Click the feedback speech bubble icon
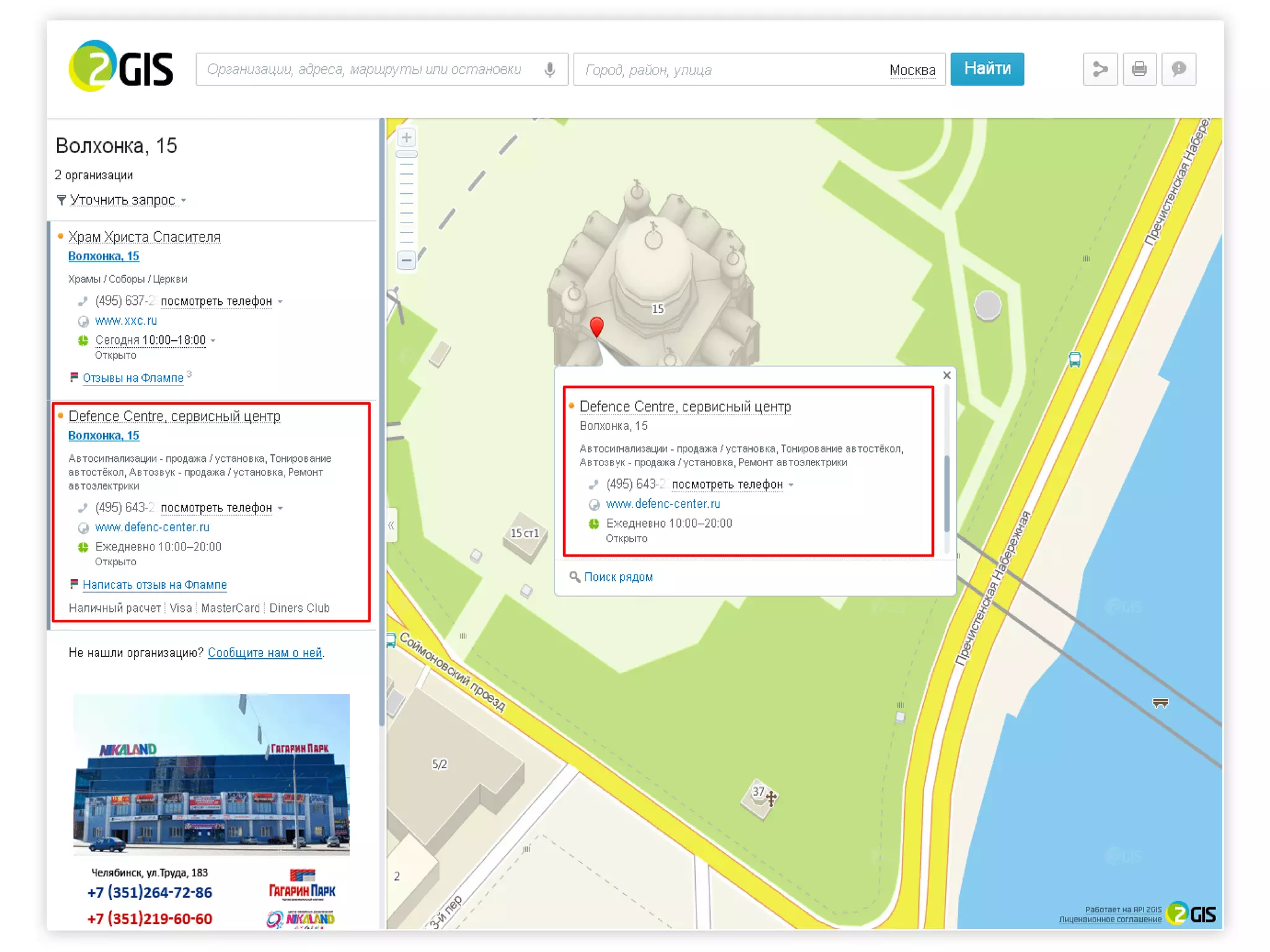 pos(1178,69)
